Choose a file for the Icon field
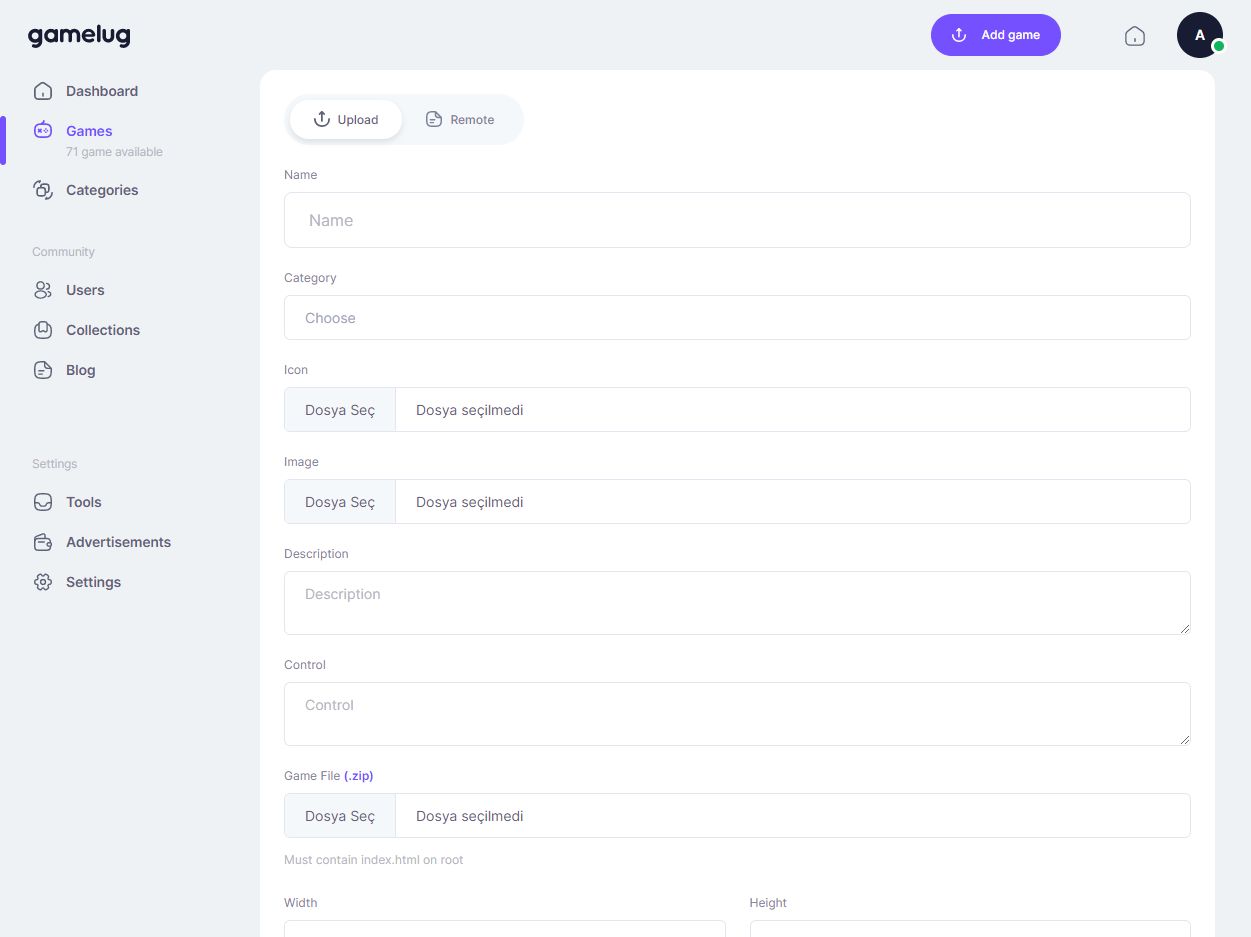The height and width of the screenshot is (937, 1251). pos(340,410)
